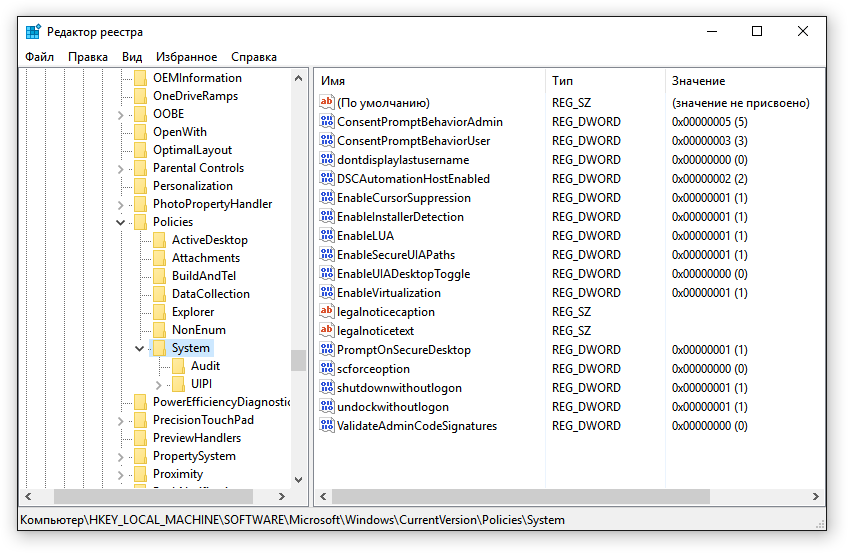Click the tree pane vertical scrollbar thumb
The image size is (848, 553).
pyautogui.click(x=298, y=361)
